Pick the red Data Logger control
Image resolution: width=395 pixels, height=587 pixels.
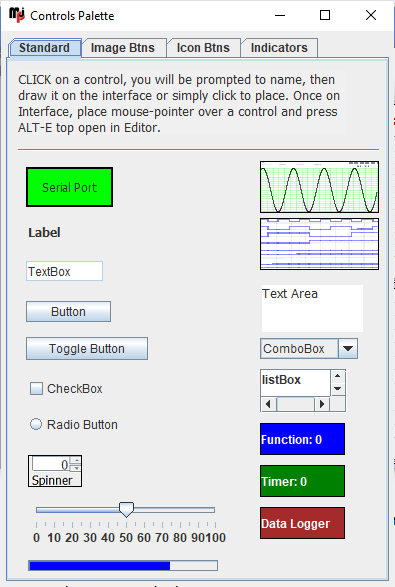302,523
